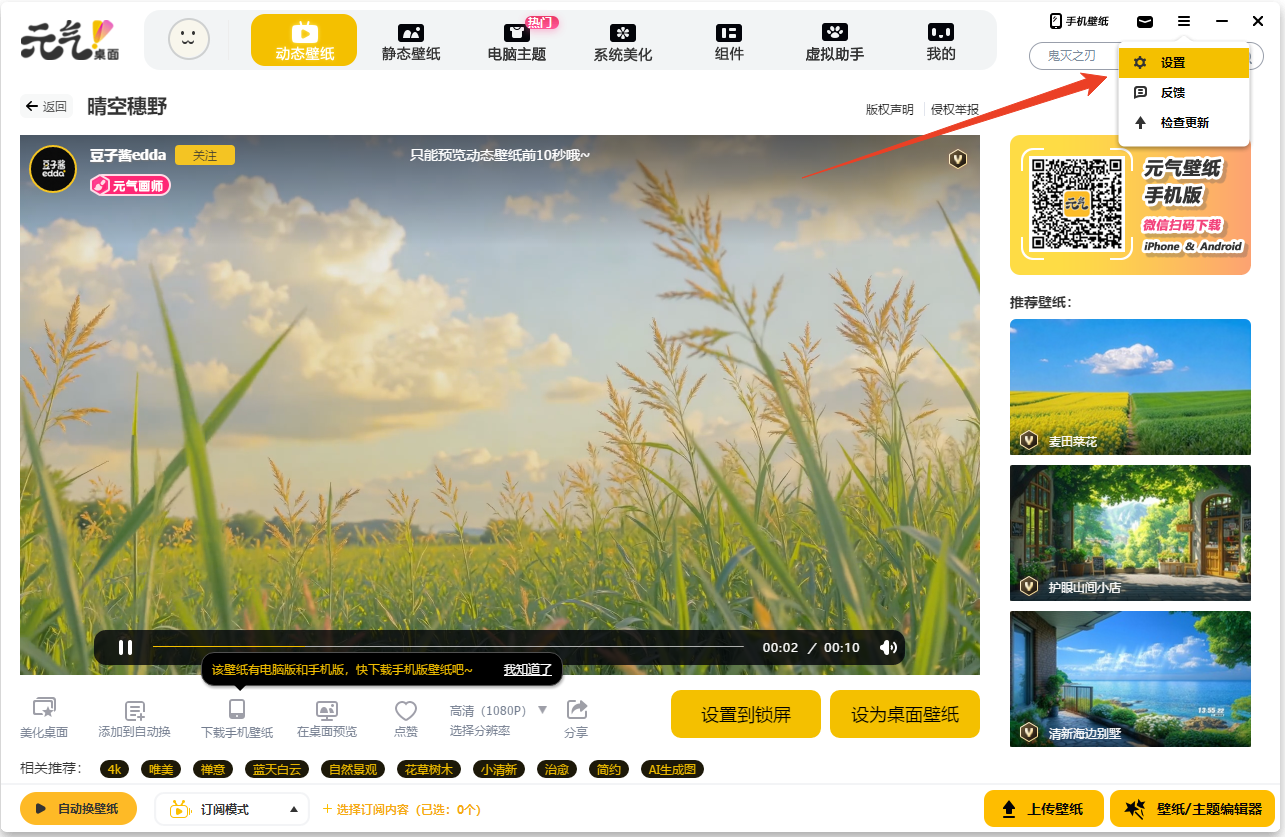Image resolution: width=1285 pixels, height=837 pixels.
Task: Click 我知道了 to dismiss the tooltip
Action: [x=527, y=670]
